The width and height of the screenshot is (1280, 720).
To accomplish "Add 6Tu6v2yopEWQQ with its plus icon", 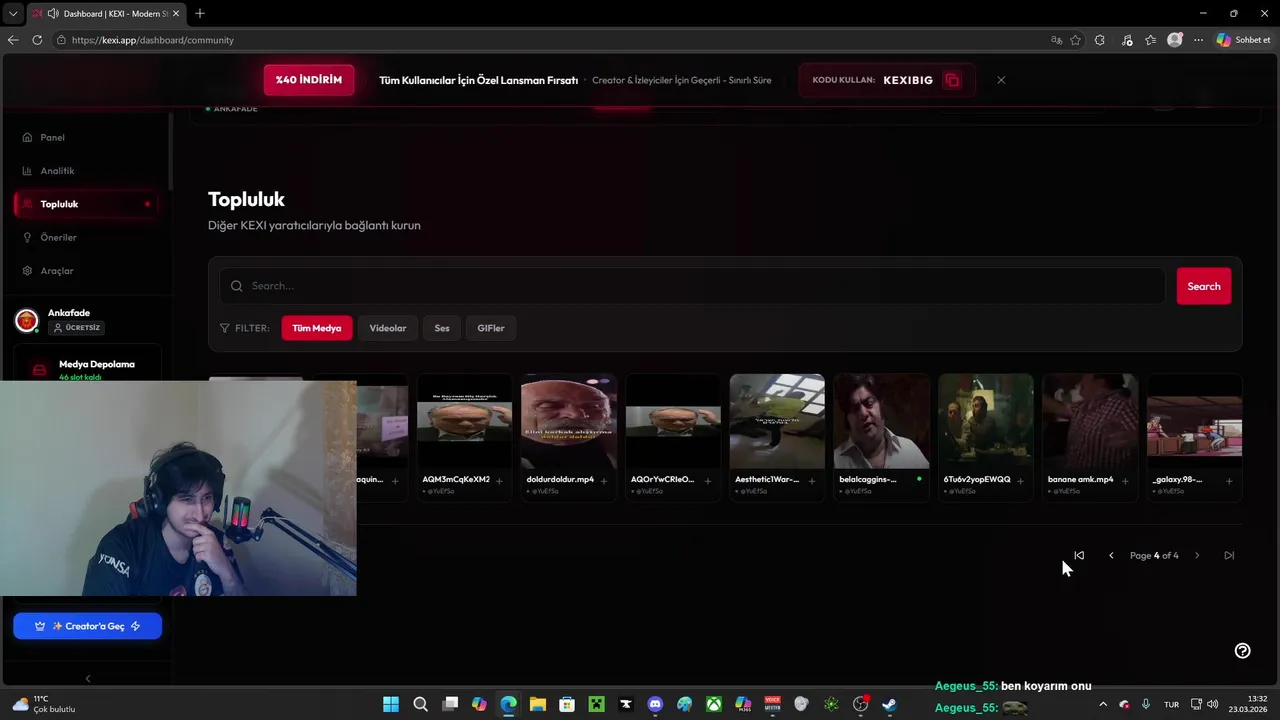I will click(1020, 481).
